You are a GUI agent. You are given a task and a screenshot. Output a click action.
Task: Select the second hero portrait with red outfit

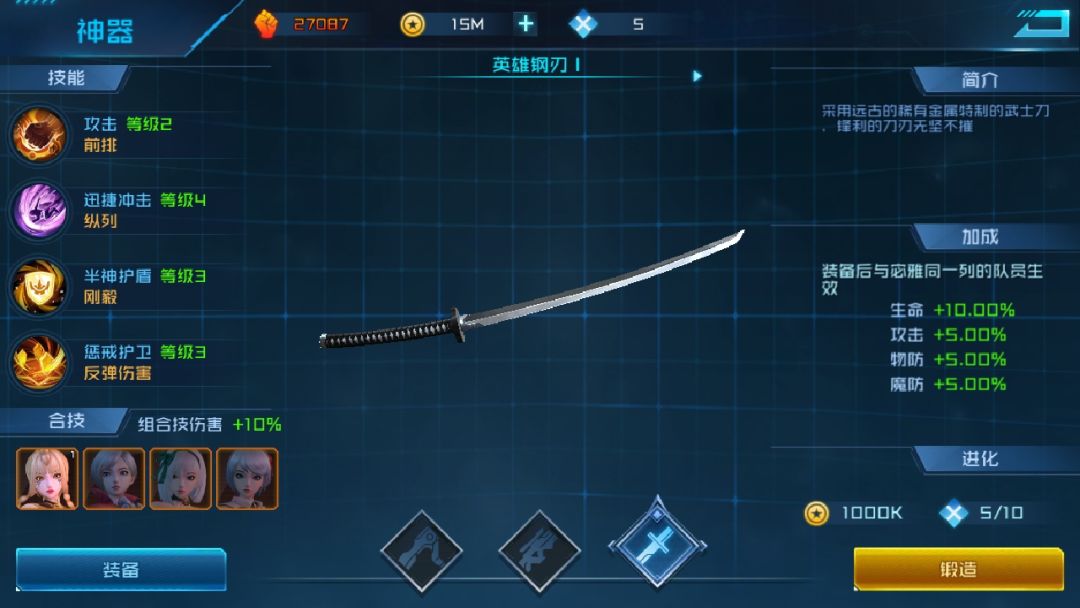click(114, 479)
